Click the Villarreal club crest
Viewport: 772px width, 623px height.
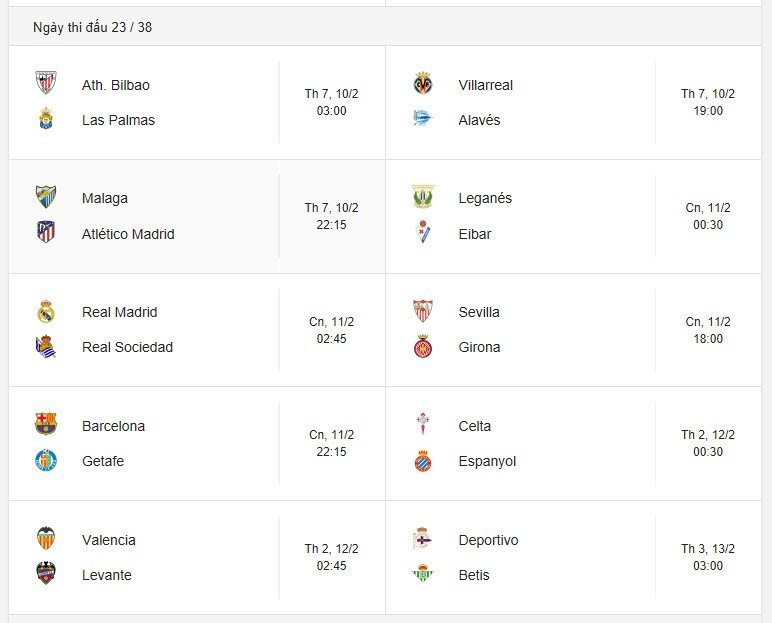point(423,84)
